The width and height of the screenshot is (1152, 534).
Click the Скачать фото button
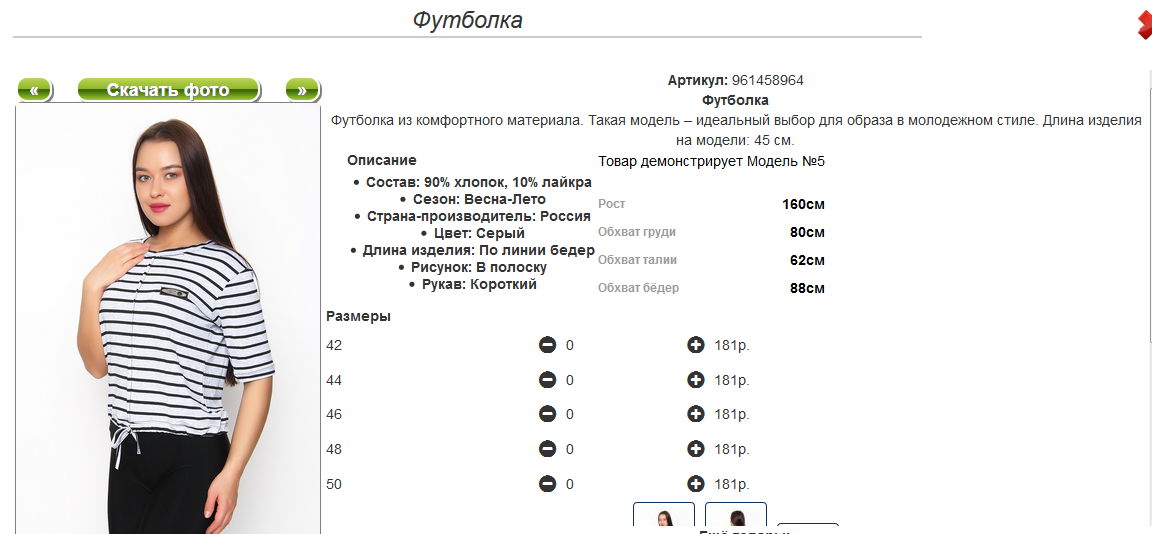pyautogui.click(x=168, y=90)
